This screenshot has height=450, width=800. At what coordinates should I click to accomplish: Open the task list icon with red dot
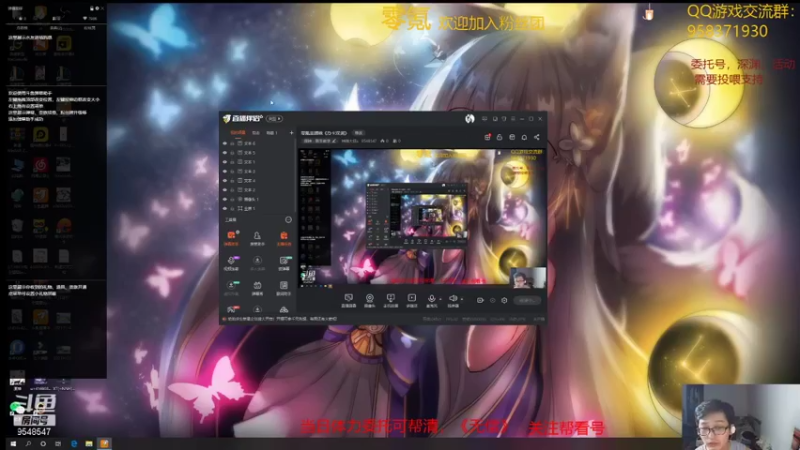487,137
